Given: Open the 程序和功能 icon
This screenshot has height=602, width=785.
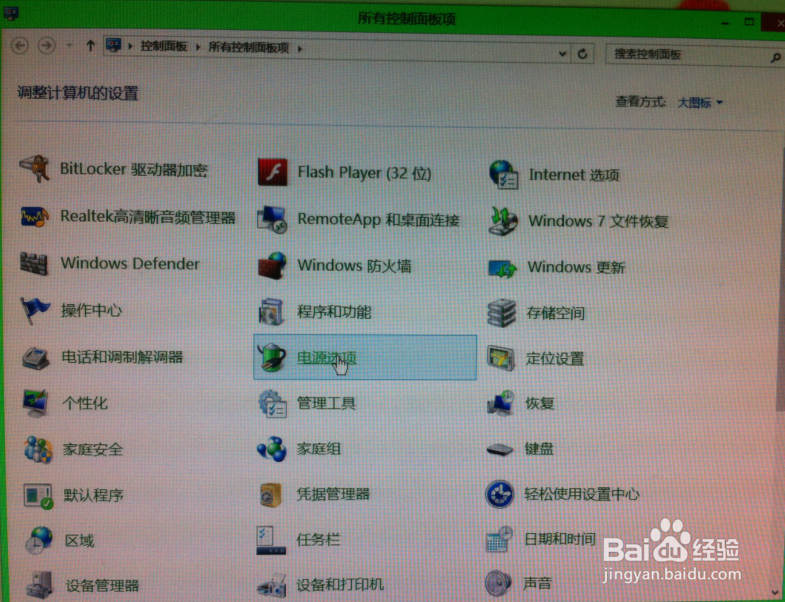Looking at the screenshot, I should coord(271,311).
